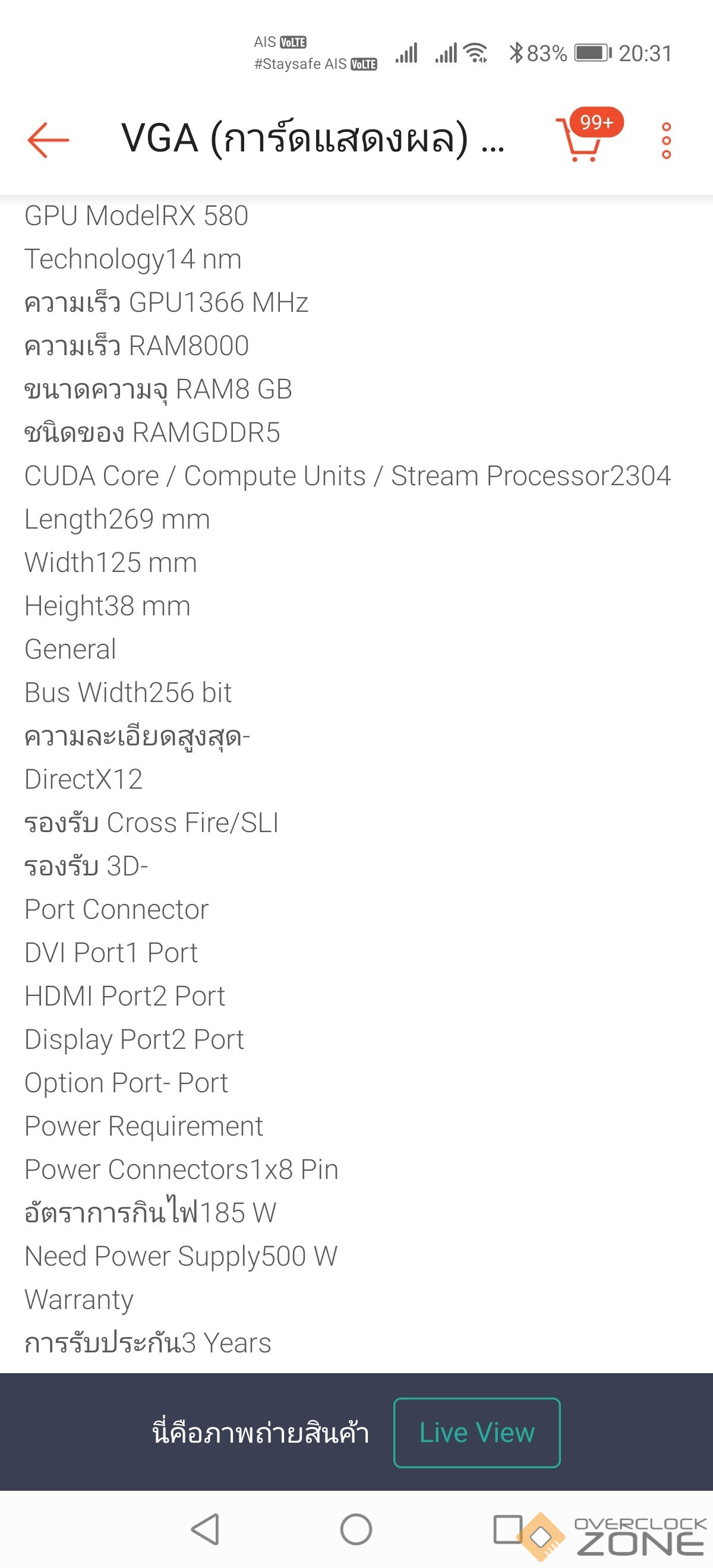Tap the นี่คือภาพถ่ายสินค้า banner text
Viewport: 713px width, 1568px height.
tap(261, 1432)
